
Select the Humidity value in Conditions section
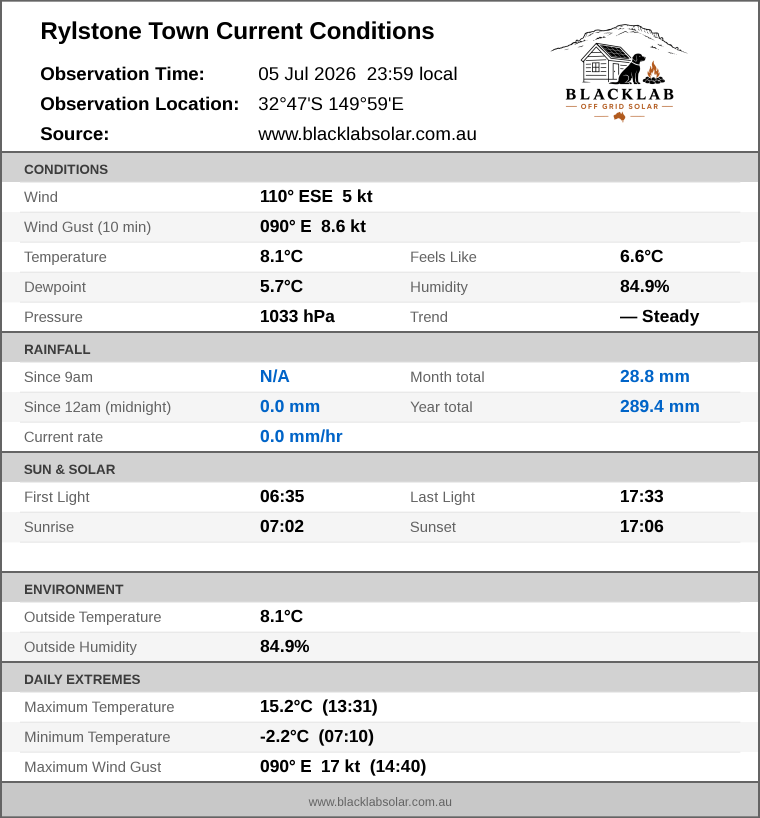[645, 286]
